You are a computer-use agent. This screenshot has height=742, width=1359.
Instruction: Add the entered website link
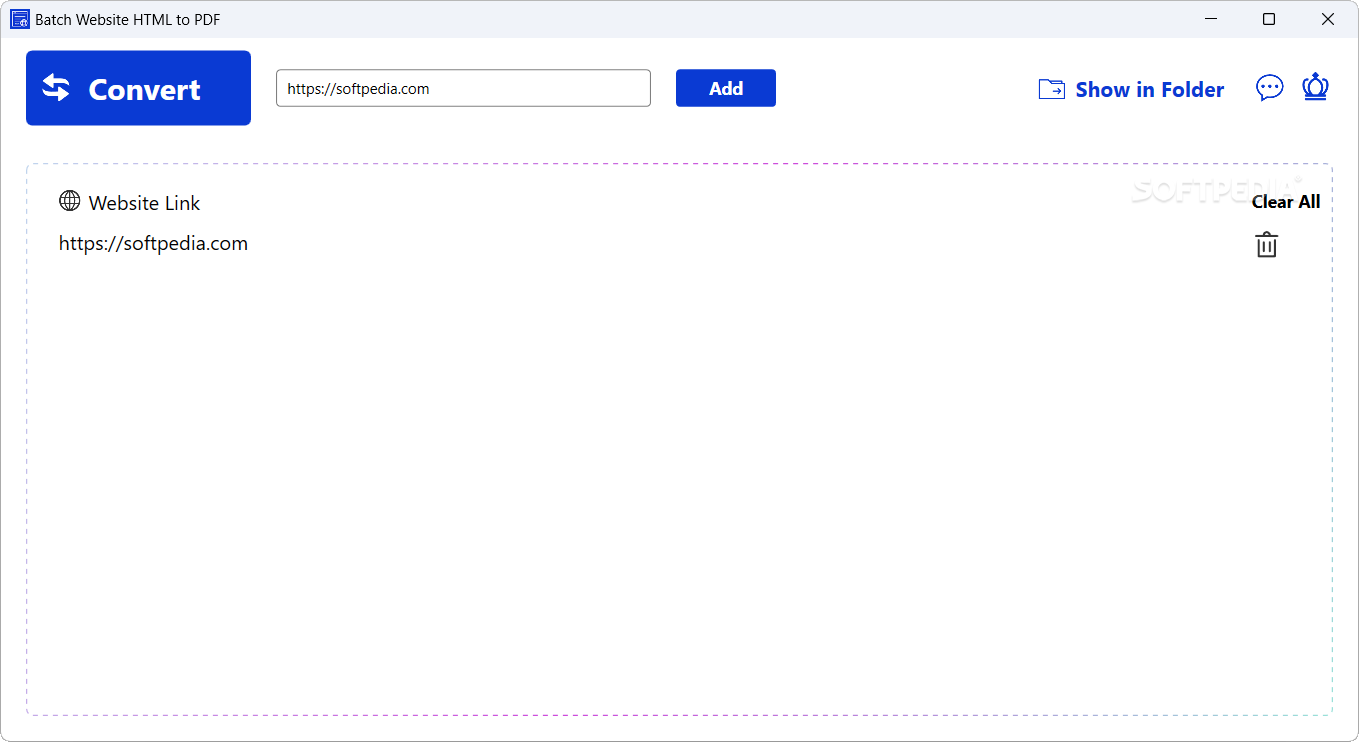click(x=726, y=88)
